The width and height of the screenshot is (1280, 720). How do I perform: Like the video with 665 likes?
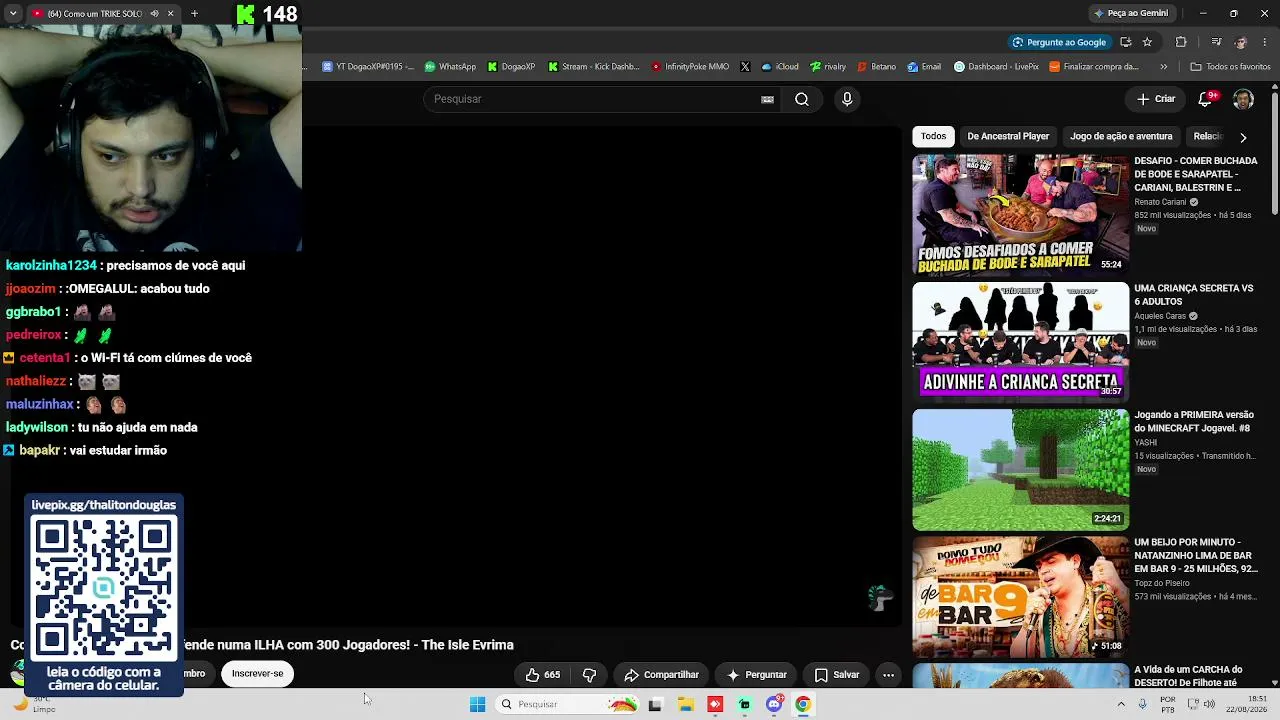click(x=542, y=675)
